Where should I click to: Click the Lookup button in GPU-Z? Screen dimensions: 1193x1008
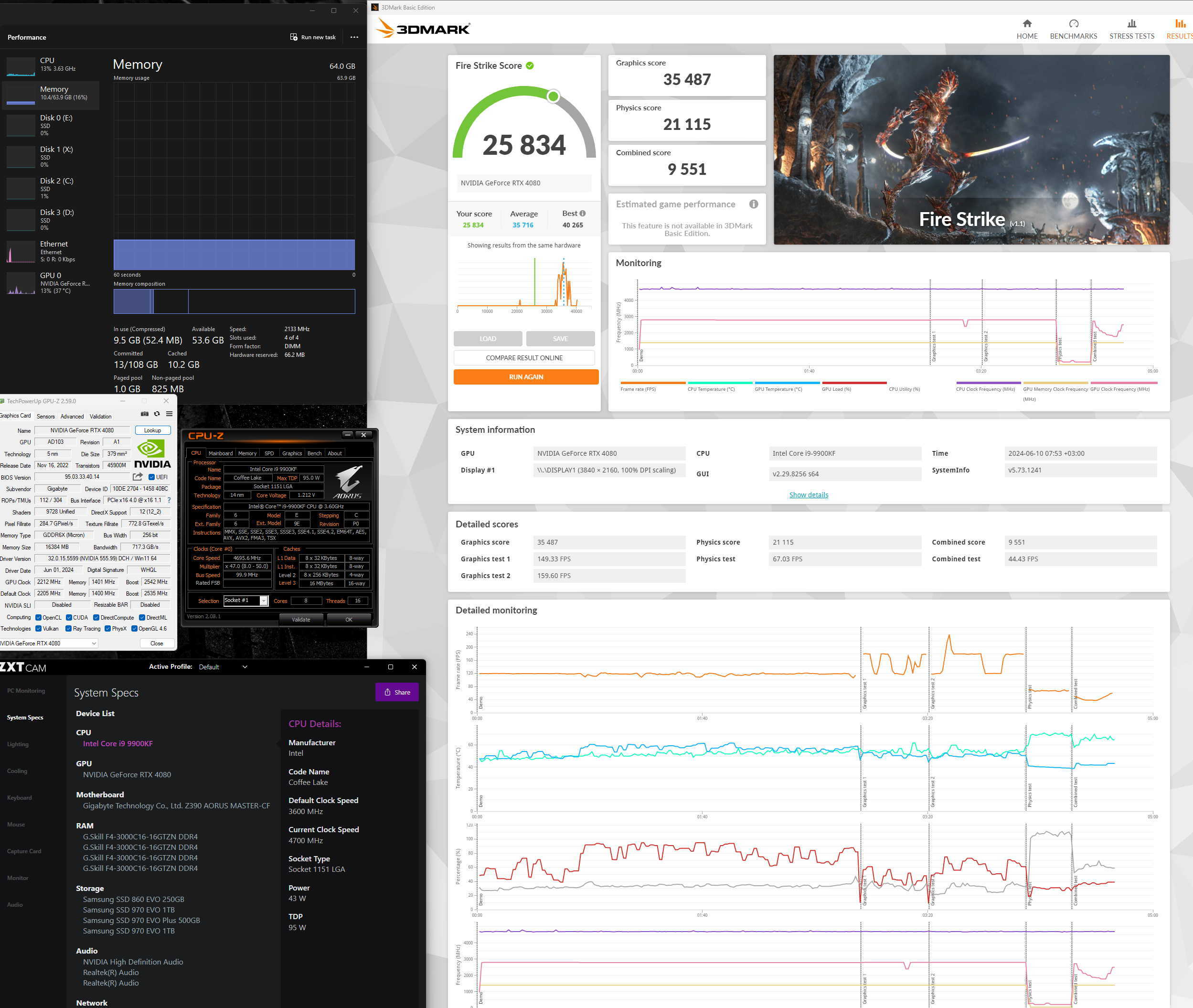[152, 430]
